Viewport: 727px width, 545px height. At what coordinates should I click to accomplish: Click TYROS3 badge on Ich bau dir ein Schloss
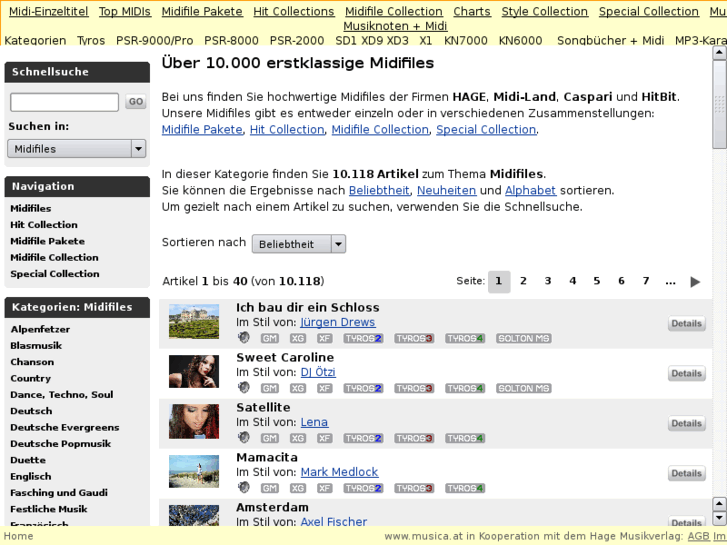point(414,339)
